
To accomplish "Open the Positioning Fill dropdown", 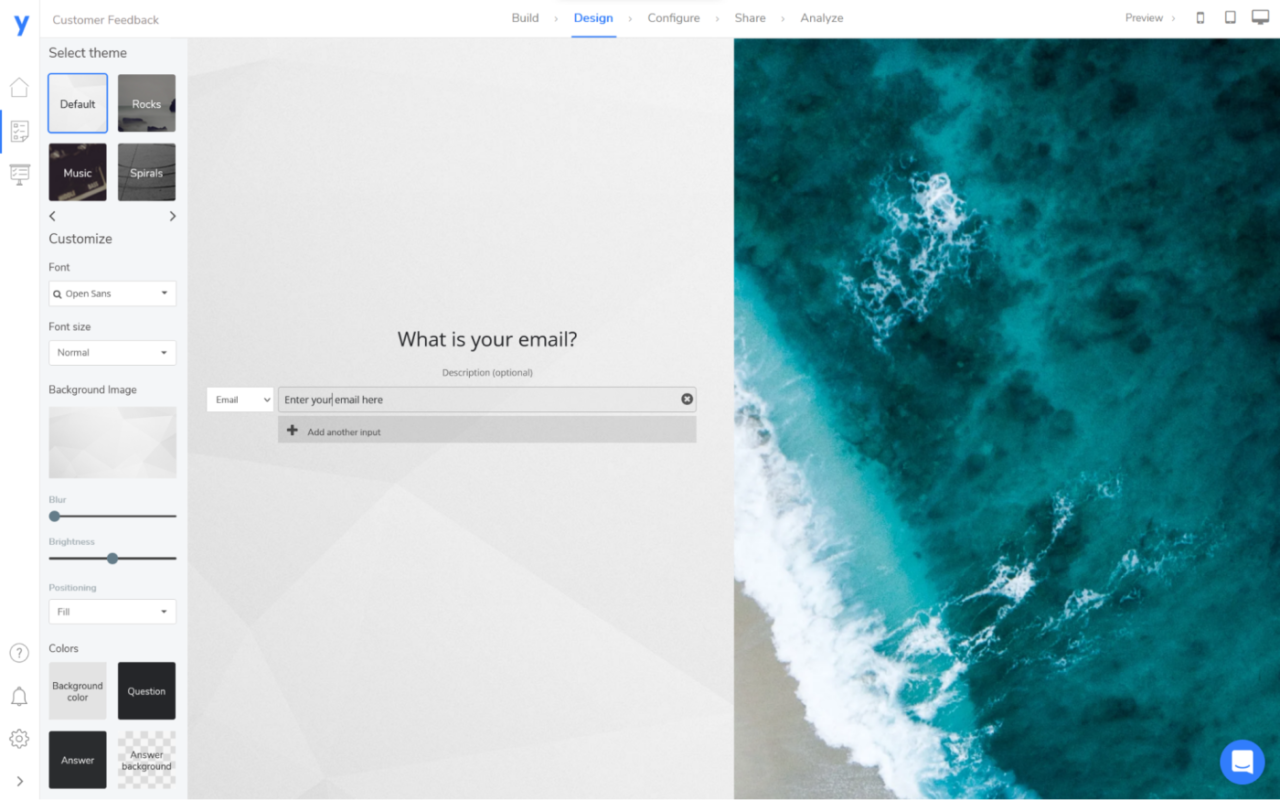I will click(112, 612).
